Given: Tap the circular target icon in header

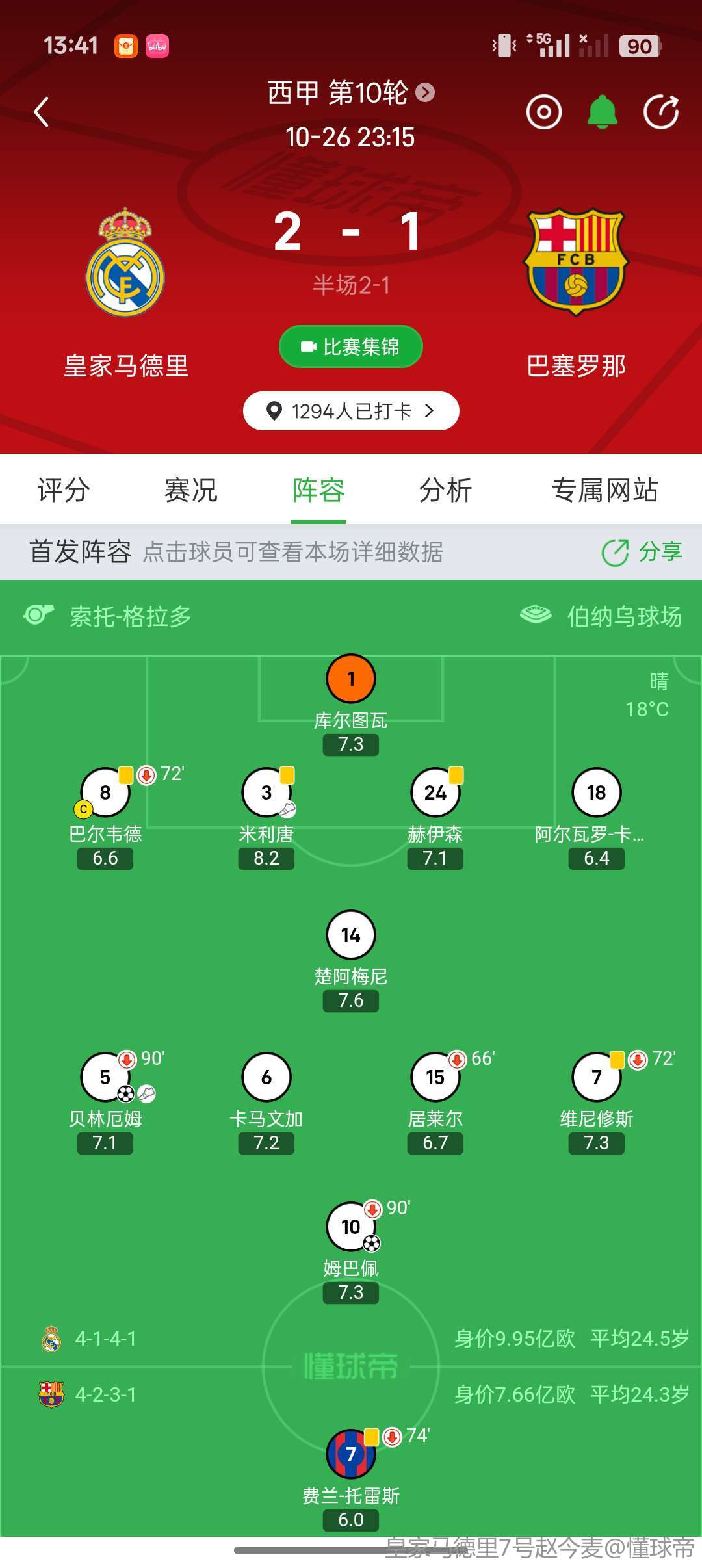Looking at the screenshot, I should (x=543, y=112).
